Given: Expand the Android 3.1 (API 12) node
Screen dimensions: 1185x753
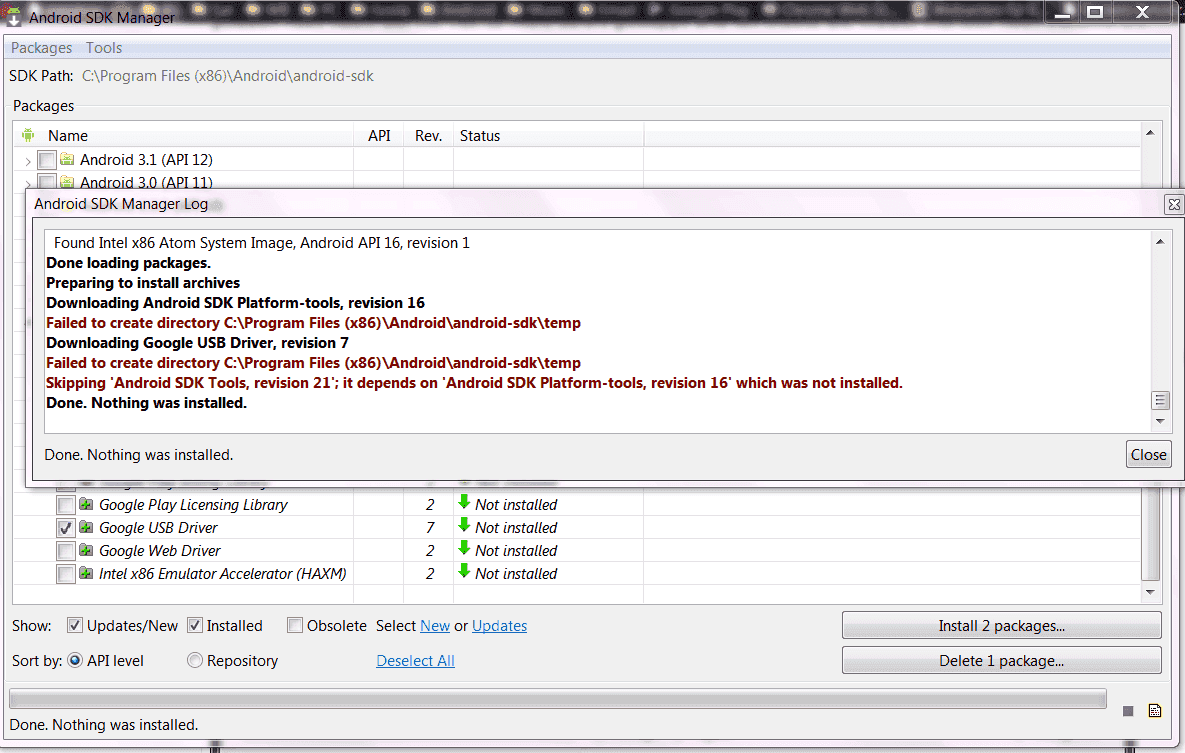Looking at the screenshot, I should [28, 161].
